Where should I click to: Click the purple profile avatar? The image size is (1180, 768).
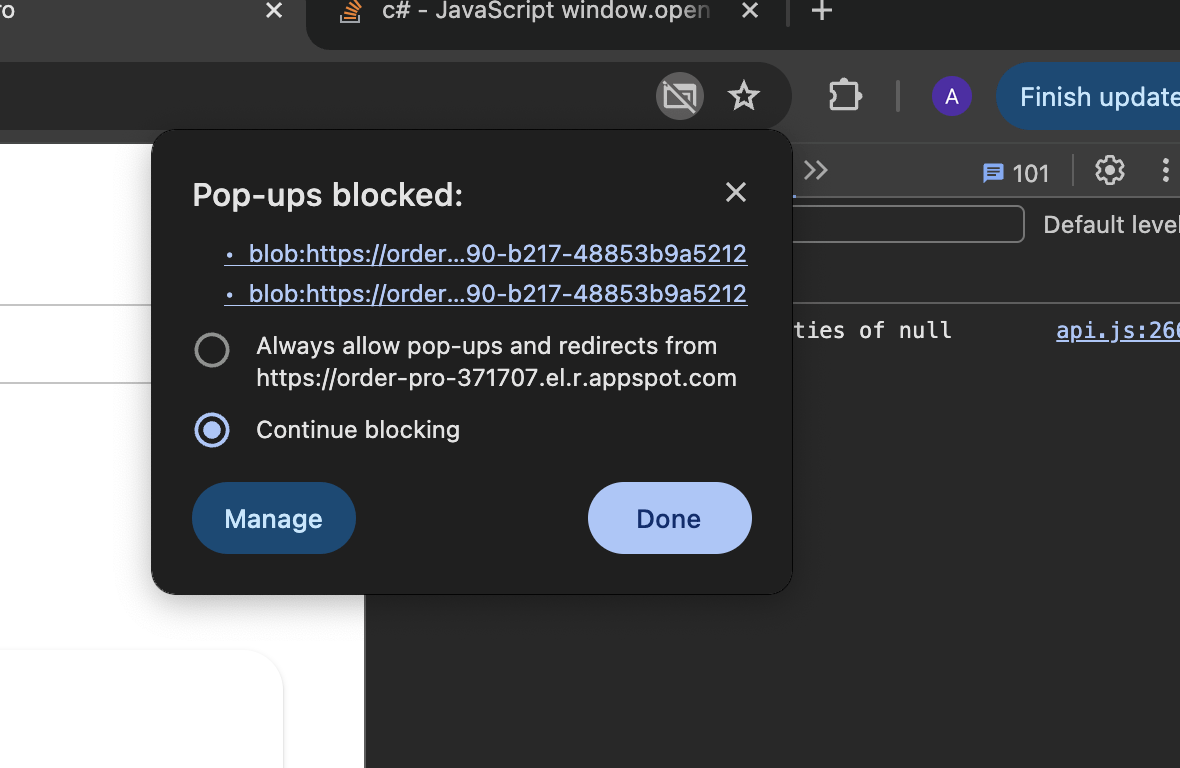[x=951, y=96]
